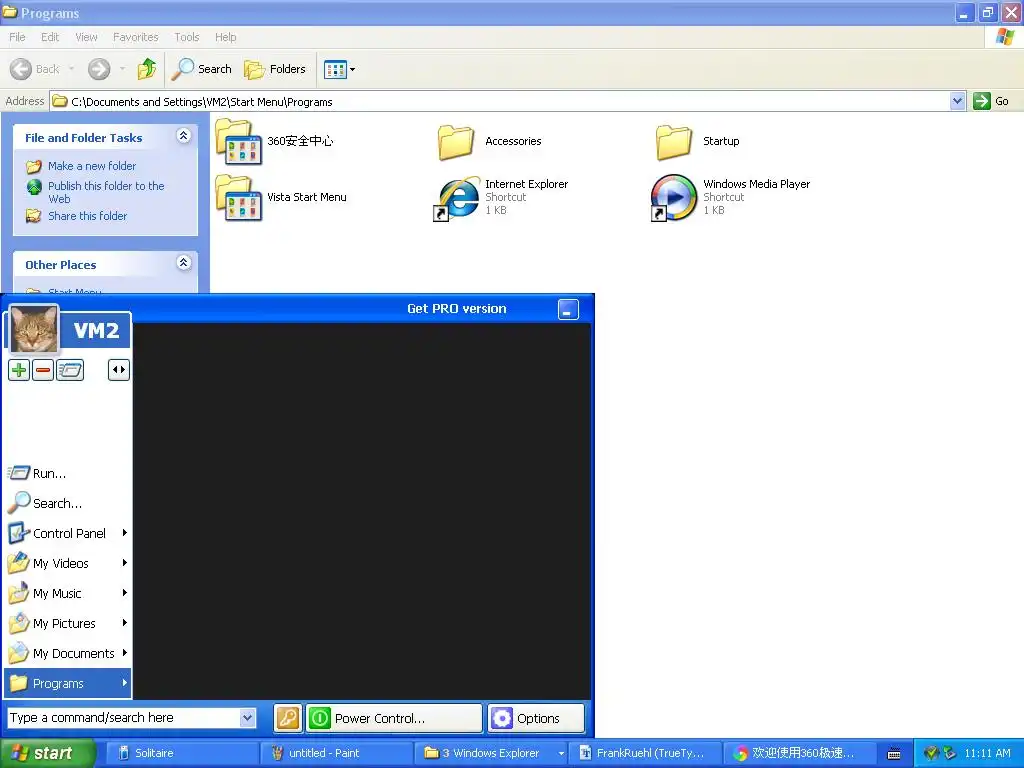Expand My Pictures submenu
Image resolution: width=1024 pixels, height=768 pixels.
(x=68, y=624)
